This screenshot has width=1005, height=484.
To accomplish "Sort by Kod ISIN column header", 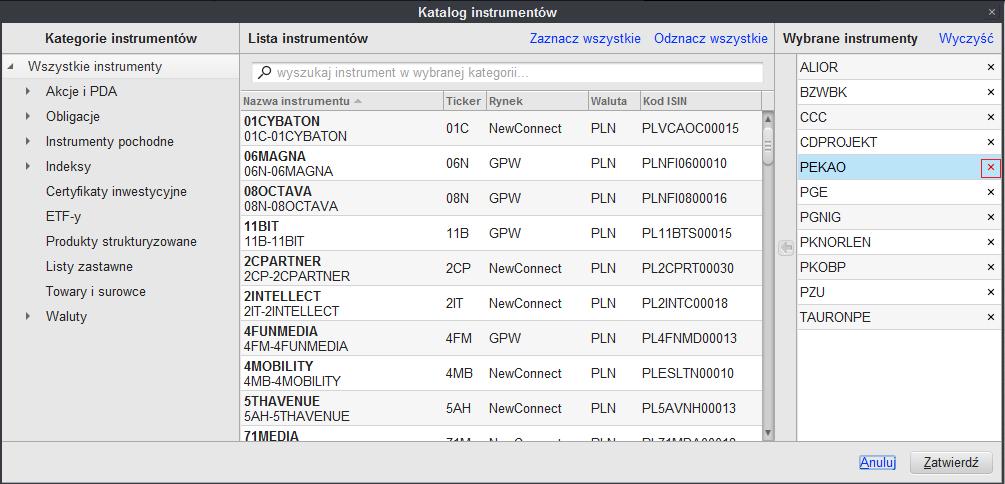I will 701,101.
